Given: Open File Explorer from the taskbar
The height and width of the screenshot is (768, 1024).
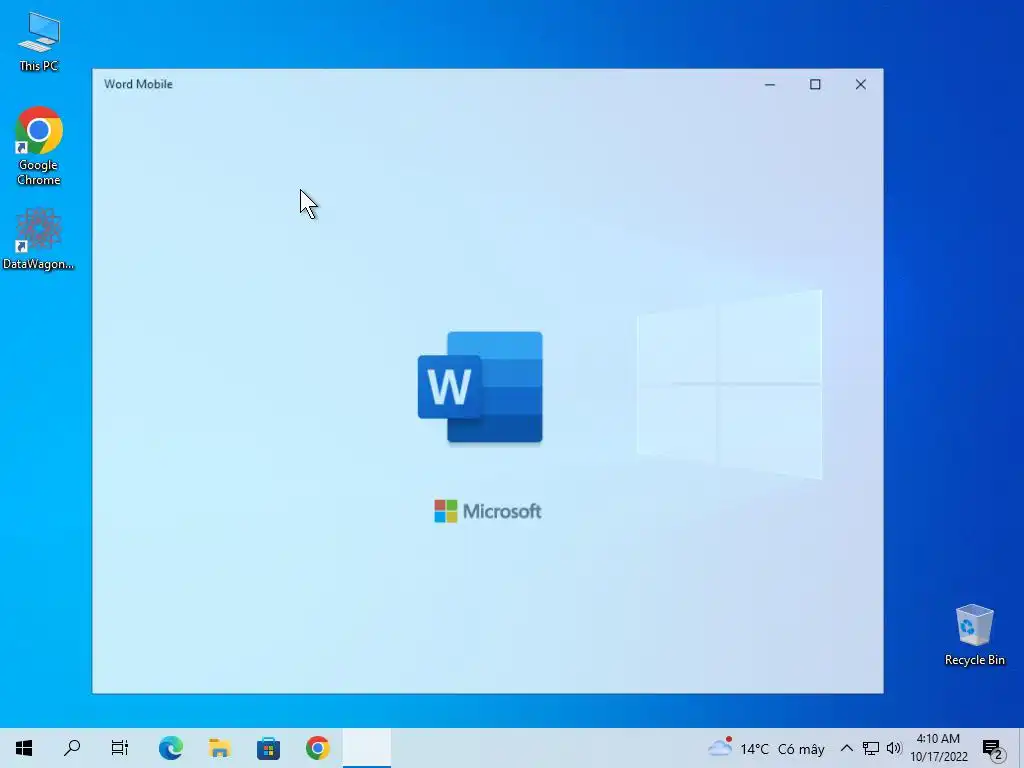Looking at the screenshot, I should click(219, 748).
